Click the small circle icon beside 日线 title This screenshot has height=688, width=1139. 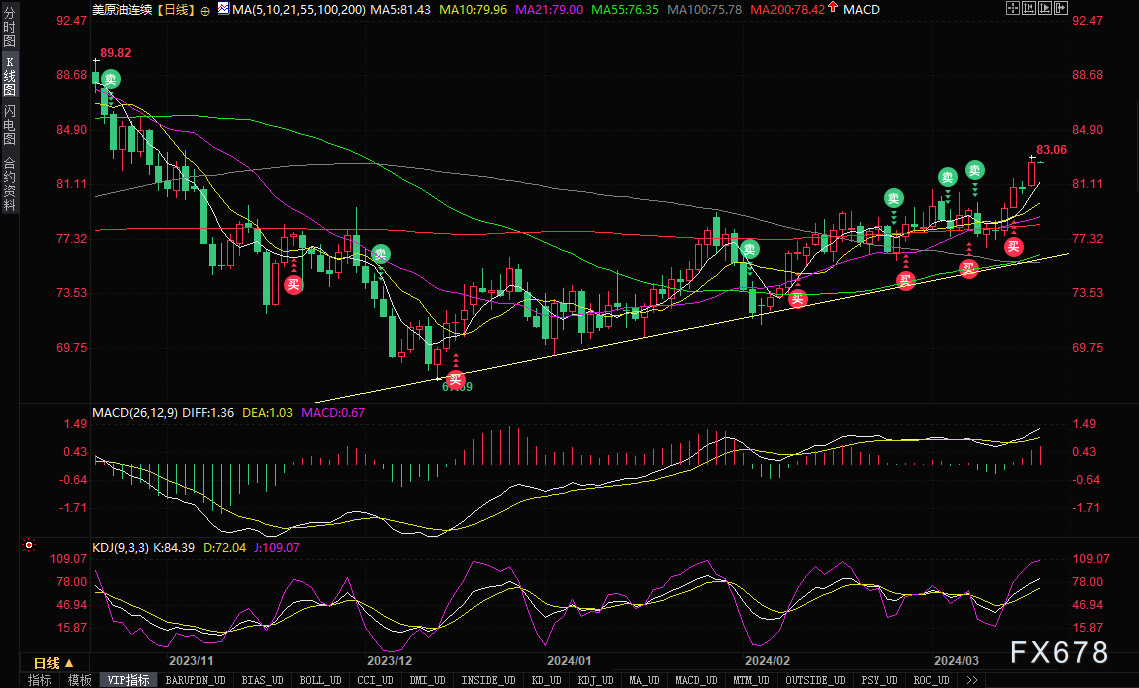tap(206, 11)
